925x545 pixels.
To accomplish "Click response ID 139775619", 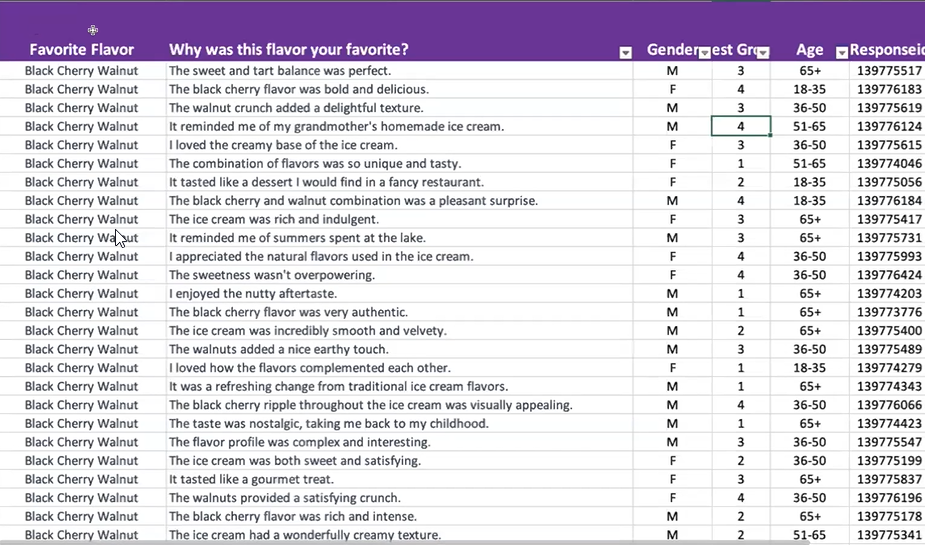I will (887, 108).
